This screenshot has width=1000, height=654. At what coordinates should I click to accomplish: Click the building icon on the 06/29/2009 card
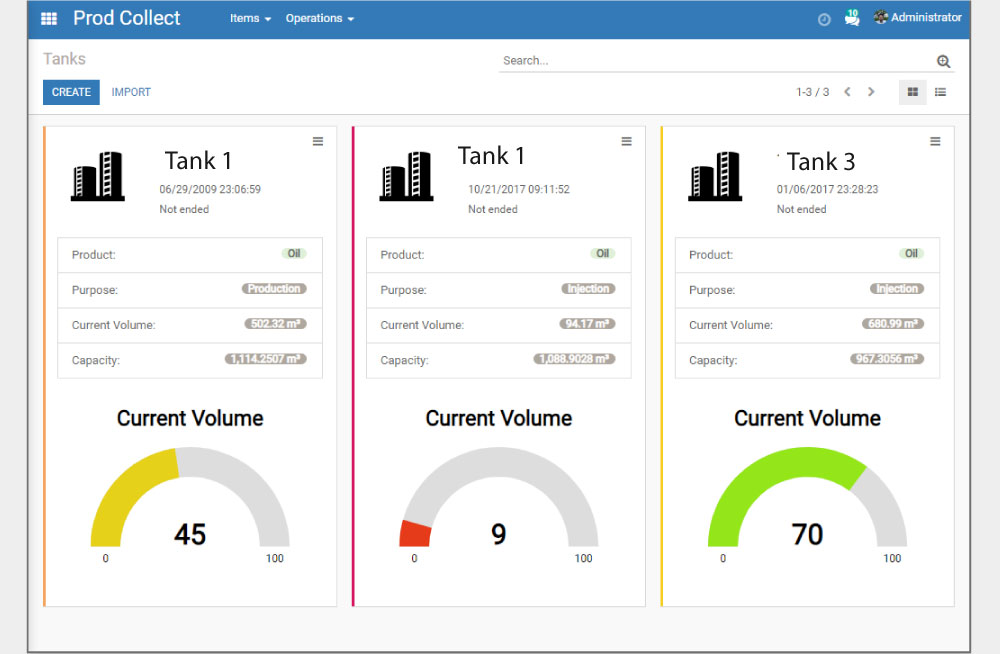98,177
